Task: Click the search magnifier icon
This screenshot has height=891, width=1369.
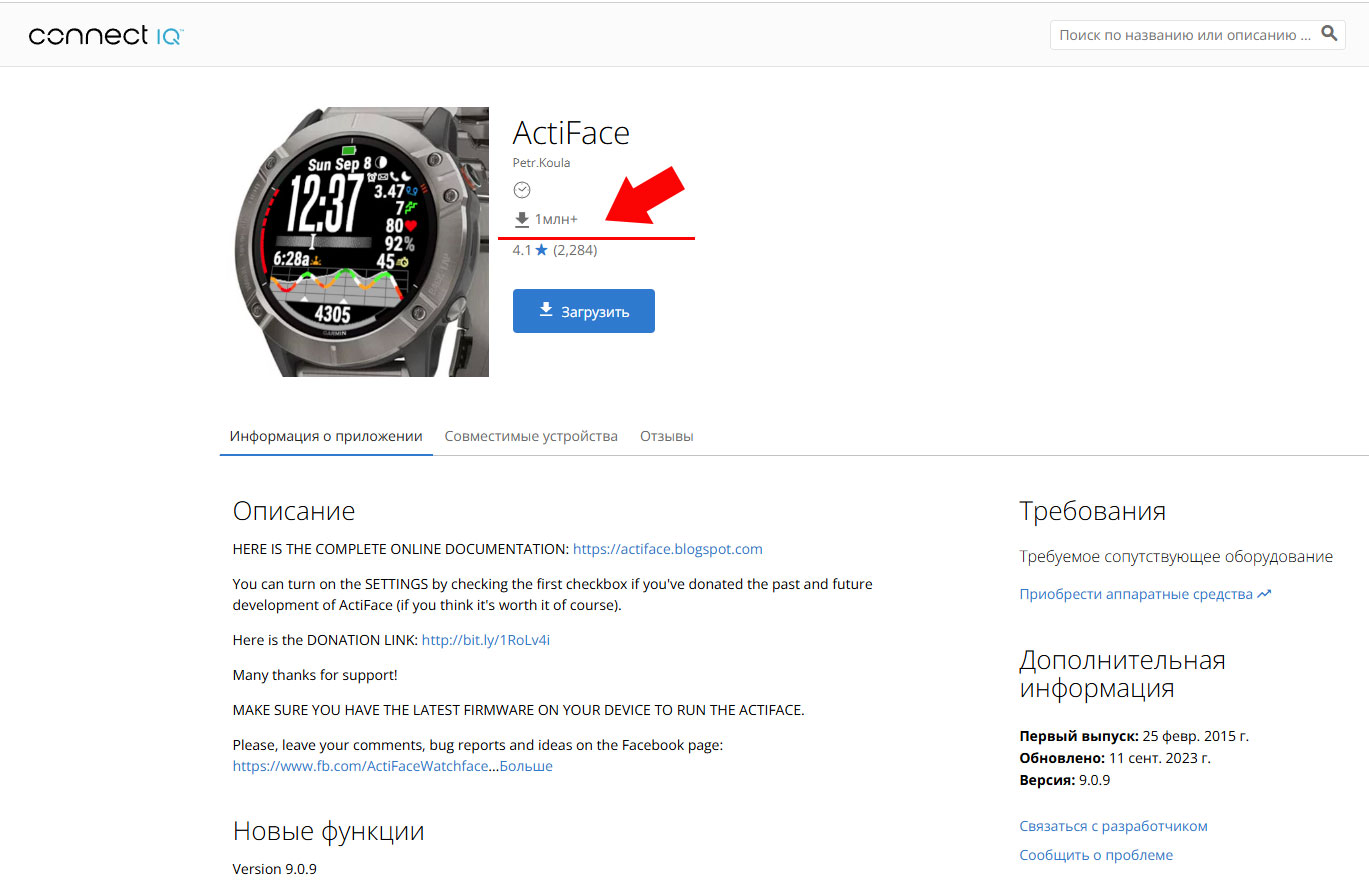Action: point(1329,34)
